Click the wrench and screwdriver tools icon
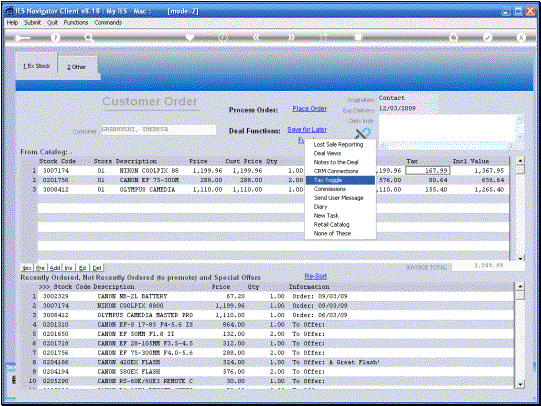Viewport: 541px width, 406px height. click(x=363, y=133)
